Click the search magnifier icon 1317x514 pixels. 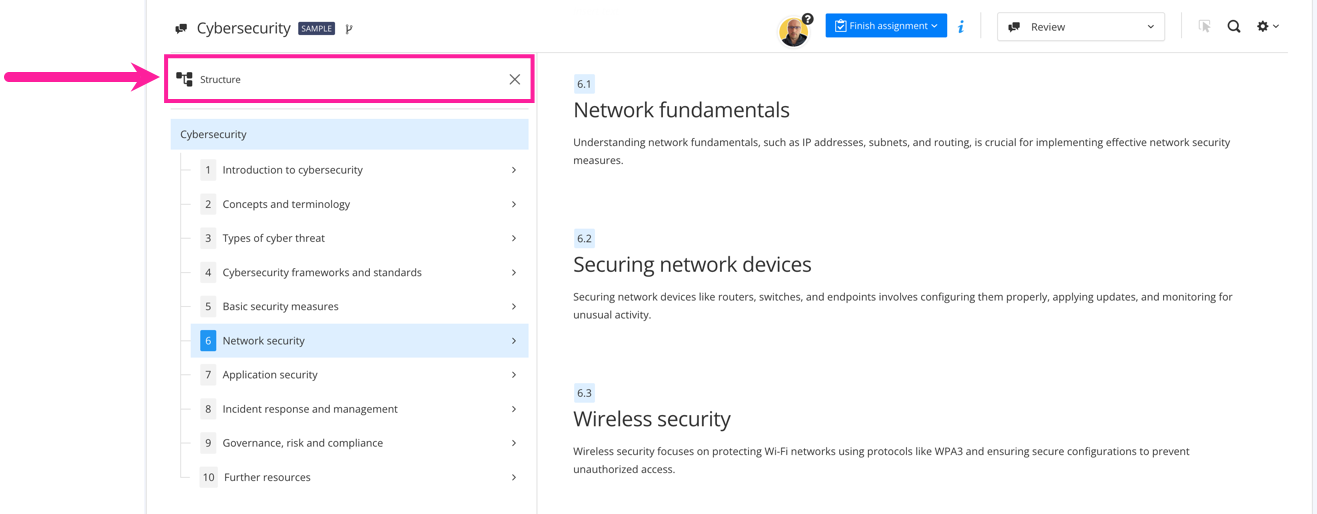point(1234,27)
